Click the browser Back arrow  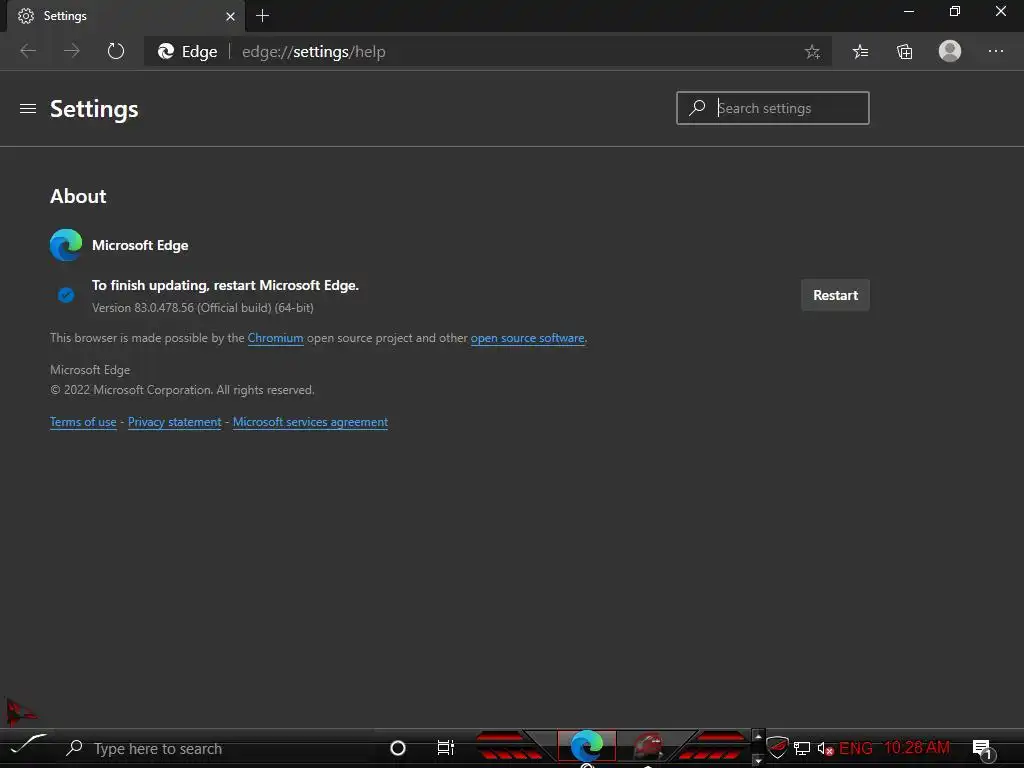pyautogui.click(x=28, y=51)
